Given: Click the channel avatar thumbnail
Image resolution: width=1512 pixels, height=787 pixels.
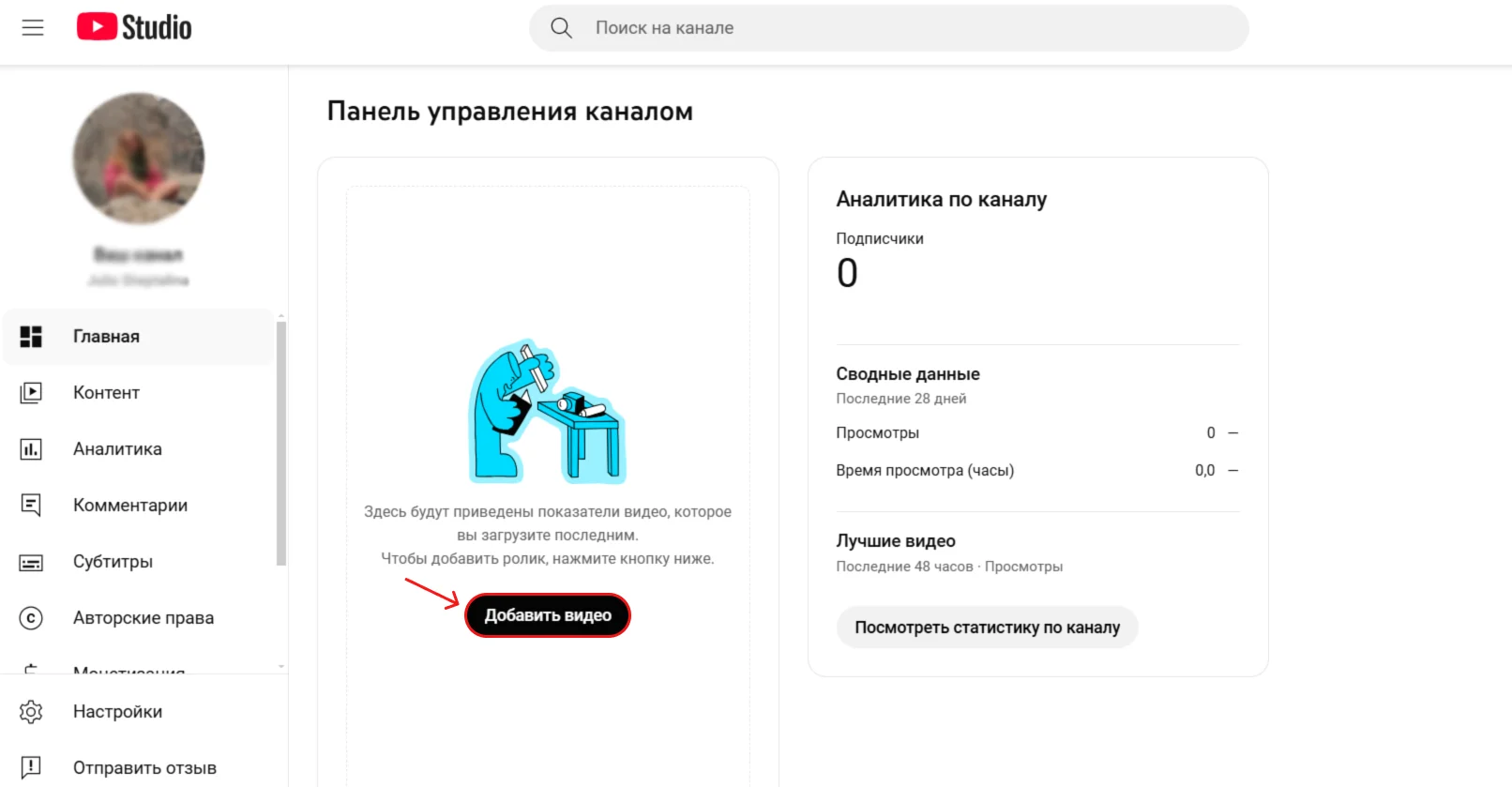Looking at the screenshot, I should click(x=139, y=158).
